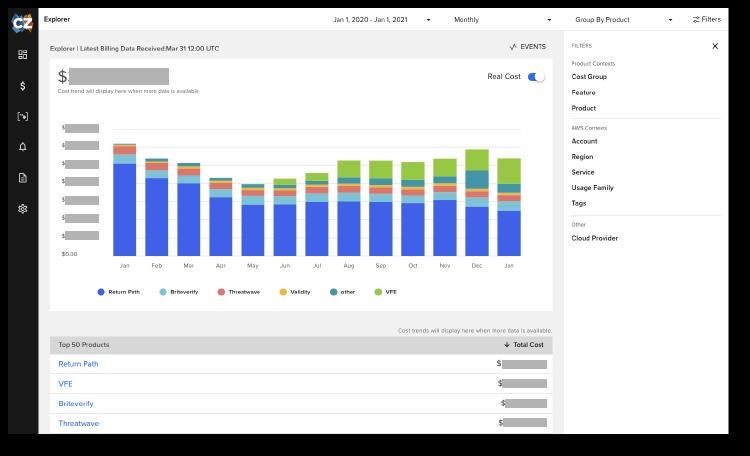The image size is (750, 456).
Task: Toggle VFE series in chart legend
Action: 386,292
